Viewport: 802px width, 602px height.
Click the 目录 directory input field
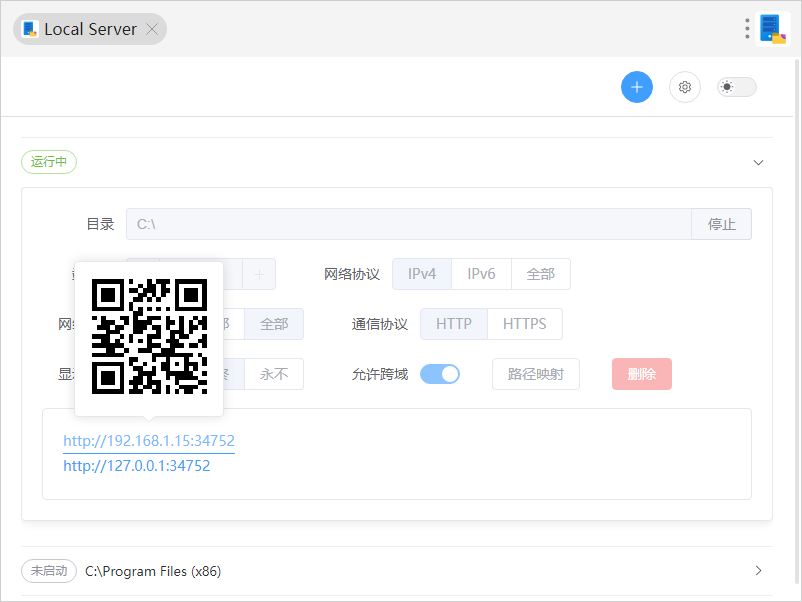coord(400,224)
